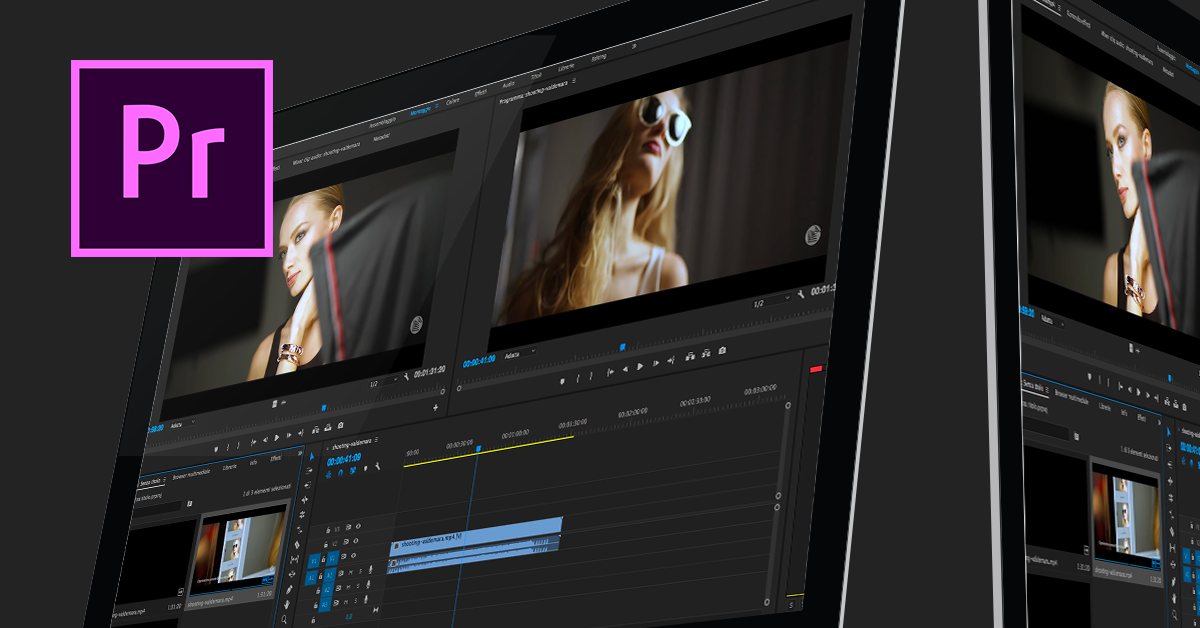This screenshot has width=1200, height=628.
Task: Add a marker in the timeline header
Action: [x=365, y=468]
